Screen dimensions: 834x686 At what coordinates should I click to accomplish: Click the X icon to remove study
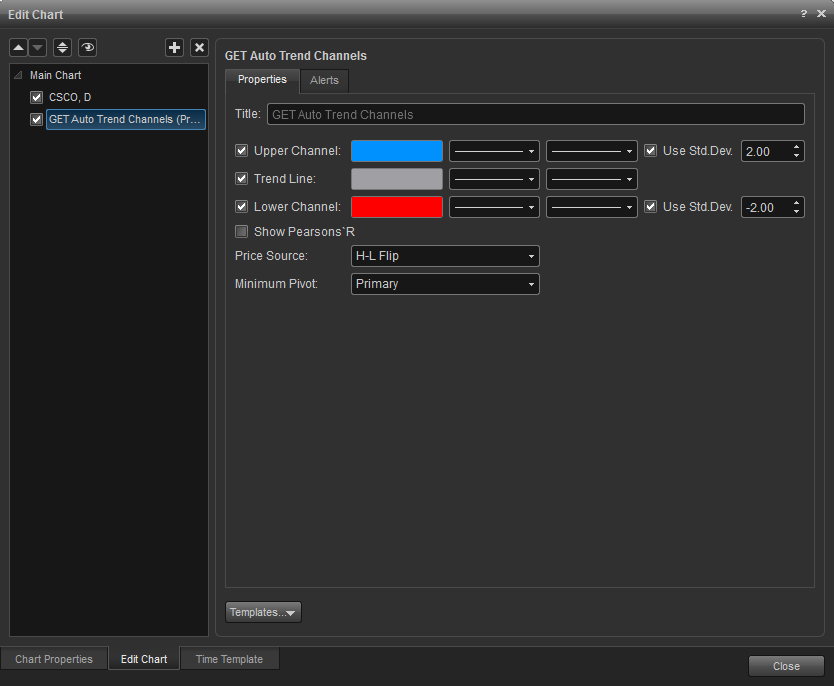click(199, 48)
